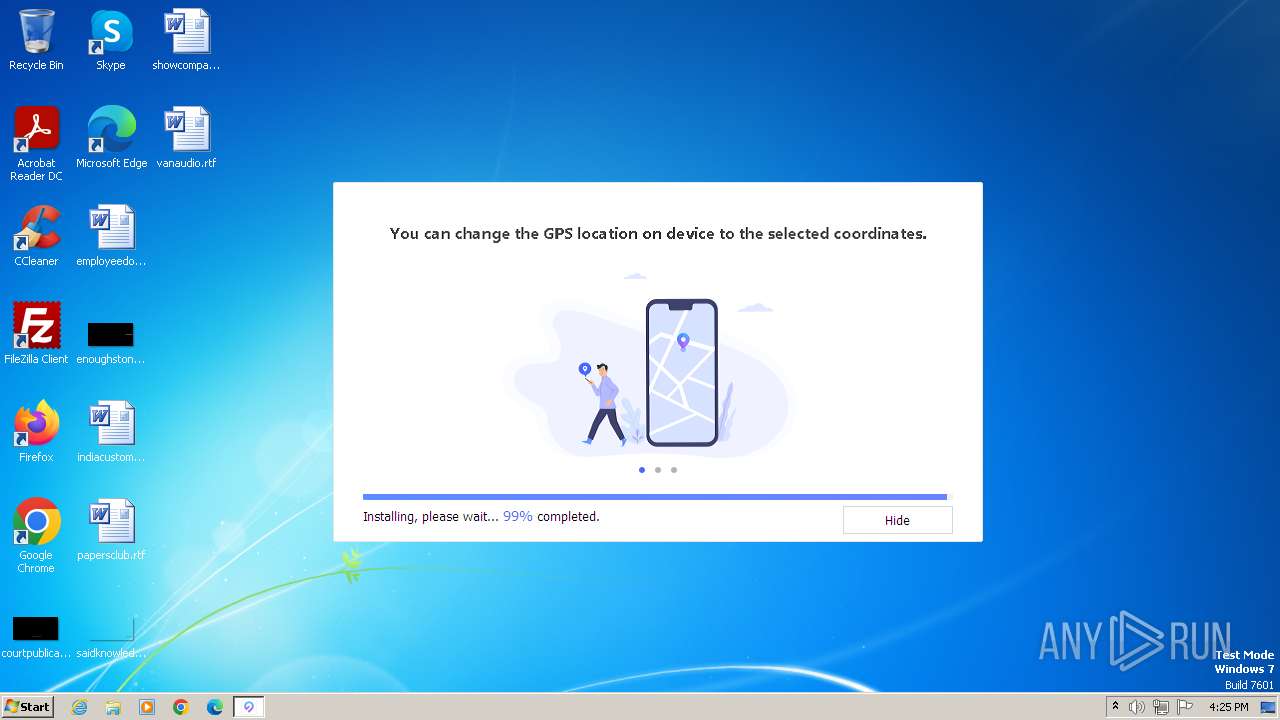
Task: Launch Acrobat Reader DC shortcut
Action: pos(36,143)
